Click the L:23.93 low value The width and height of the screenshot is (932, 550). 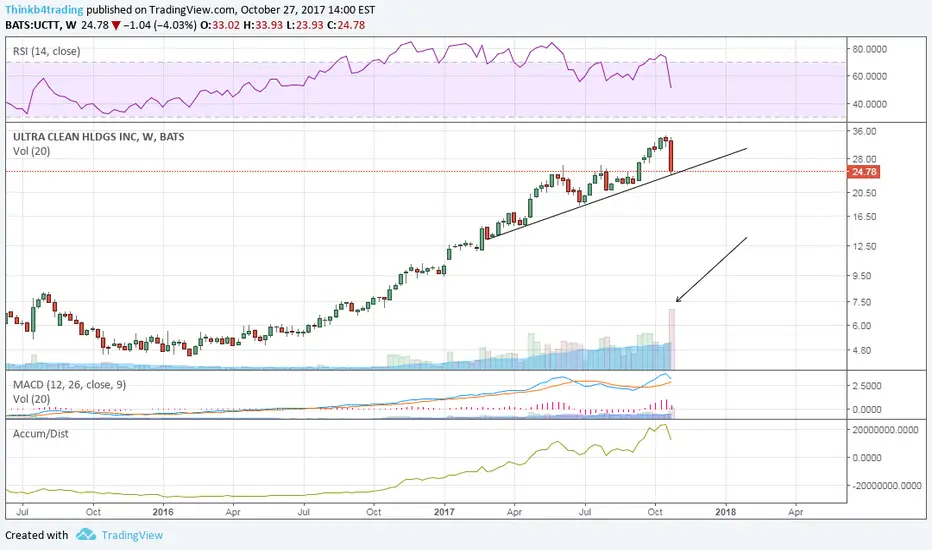(x=304, y=25)
